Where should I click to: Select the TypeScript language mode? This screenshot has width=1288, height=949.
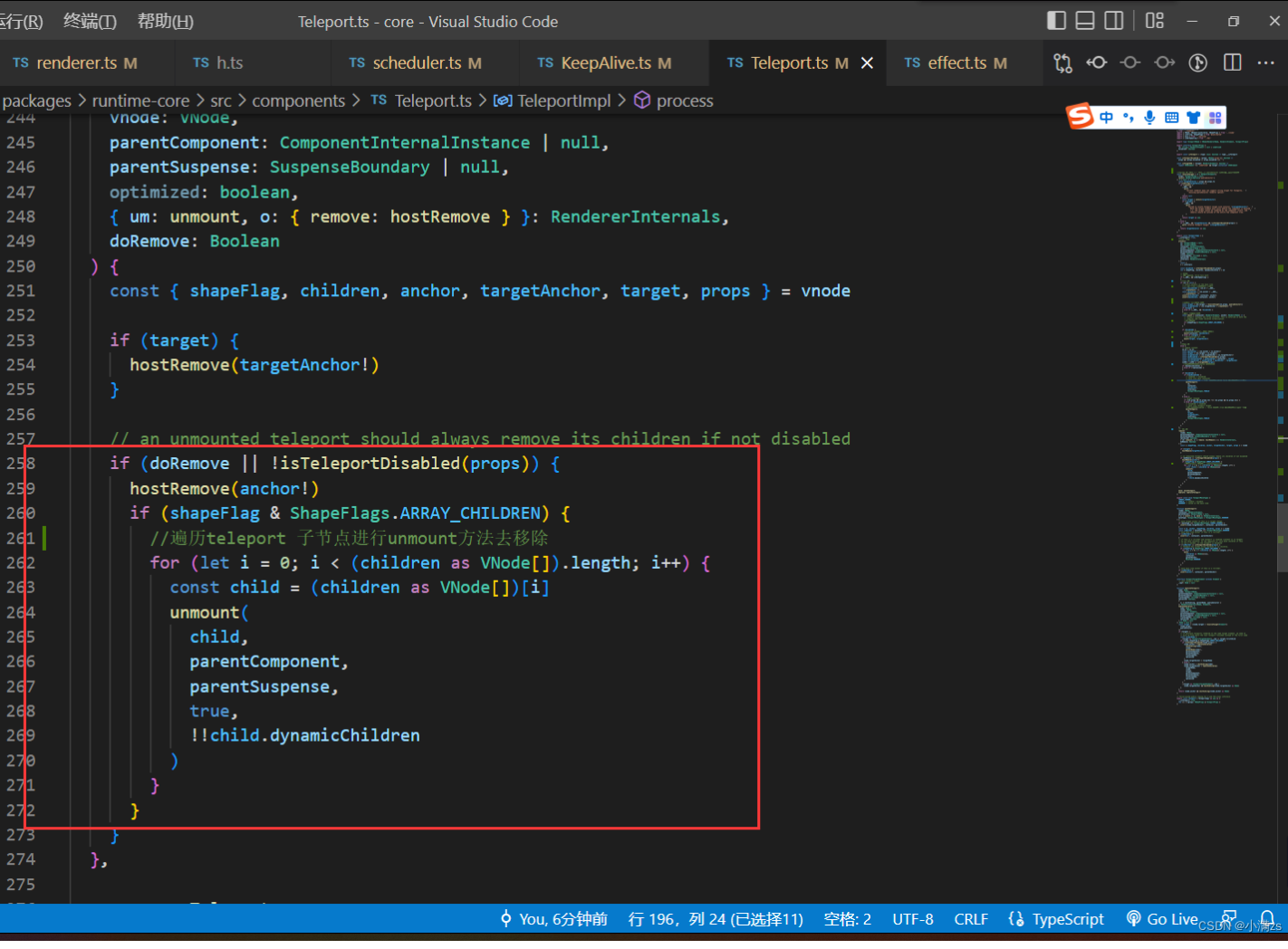pyautogui.click(x=1068, y=919)
